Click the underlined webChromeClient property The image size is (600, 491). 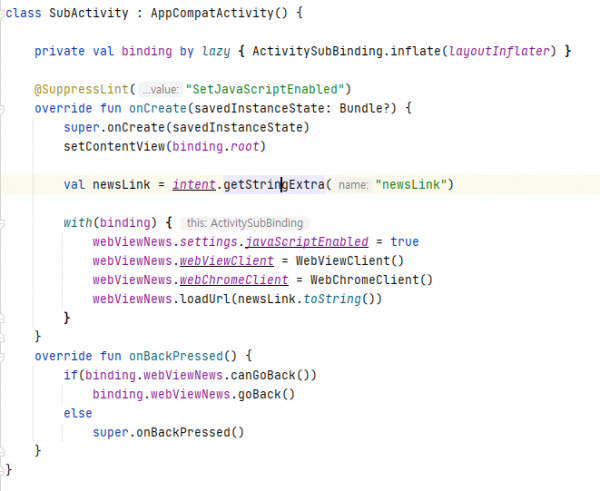point(234,280)
